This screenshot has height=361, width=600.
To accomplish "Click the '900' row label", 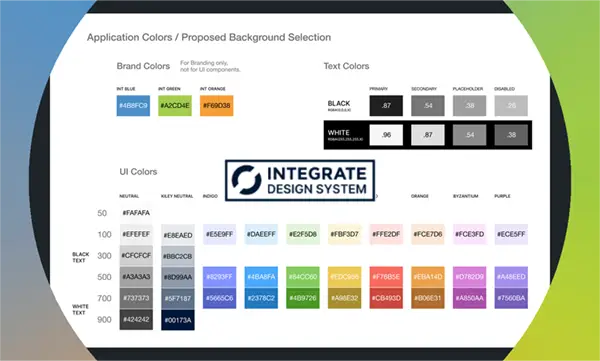I will (x=104, y=320).
